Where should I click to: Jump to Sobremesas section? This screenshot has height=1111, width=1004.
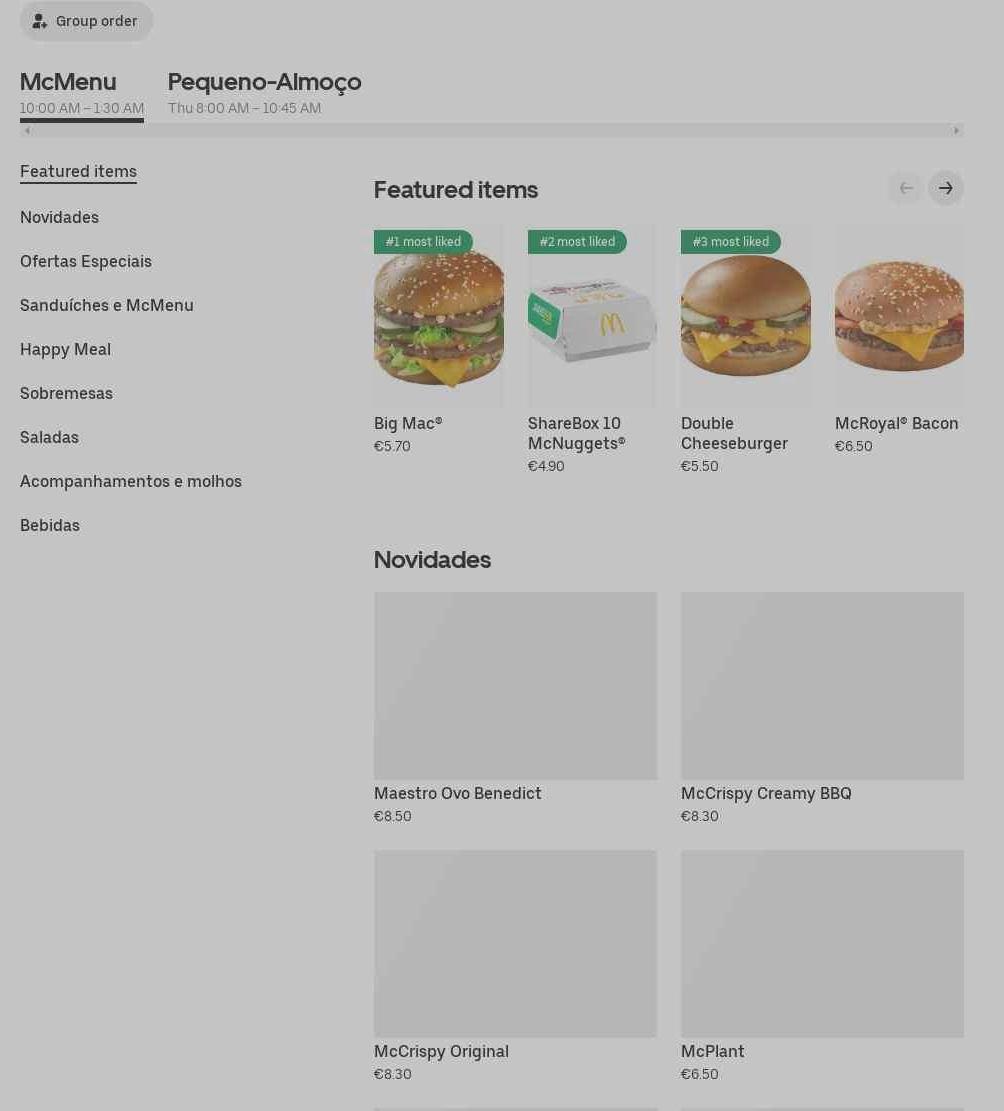tap(66, 393)
